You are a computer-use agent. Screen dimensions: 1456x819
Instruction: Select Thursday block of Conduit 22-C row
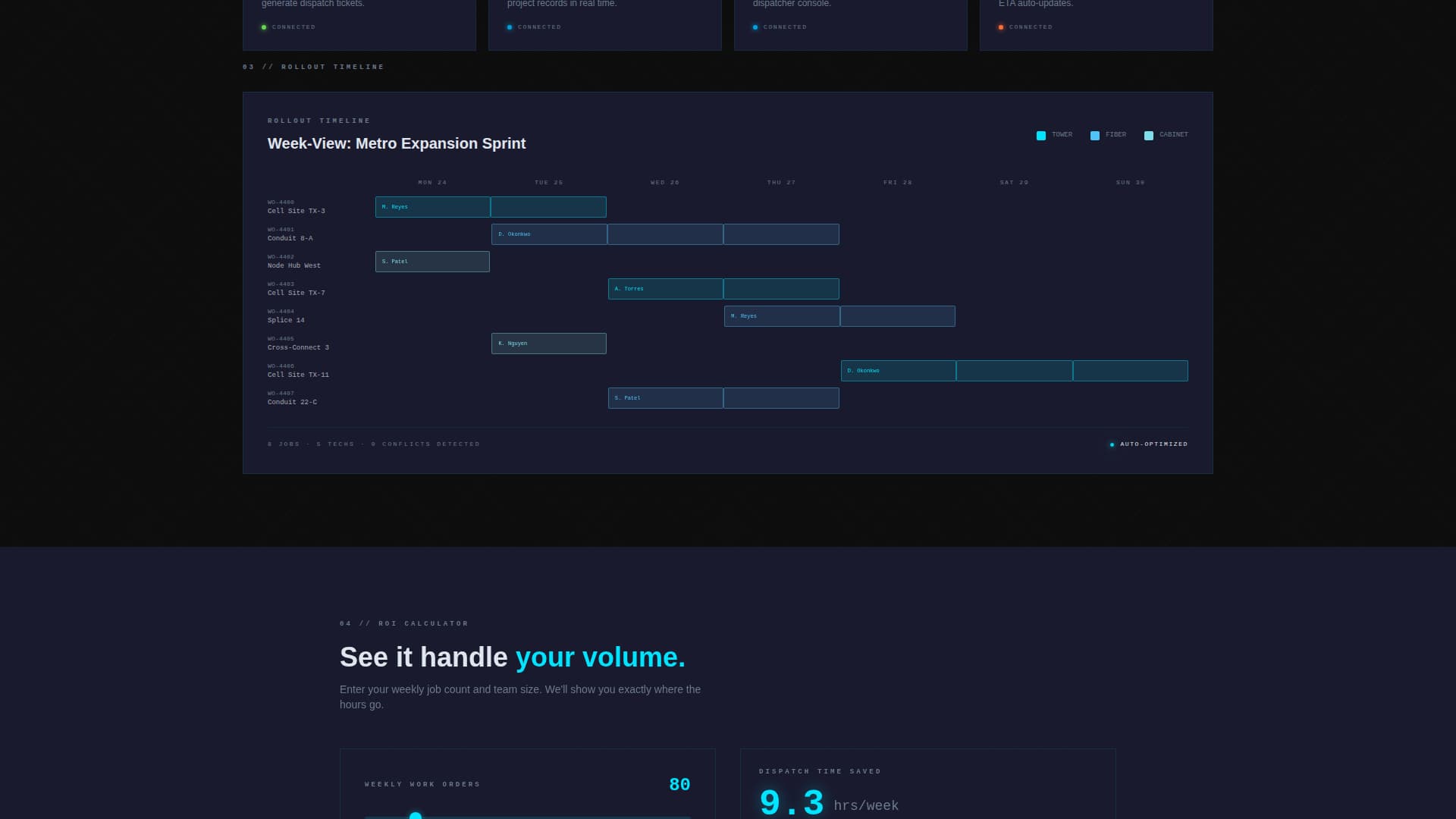(x=781, y=398)
